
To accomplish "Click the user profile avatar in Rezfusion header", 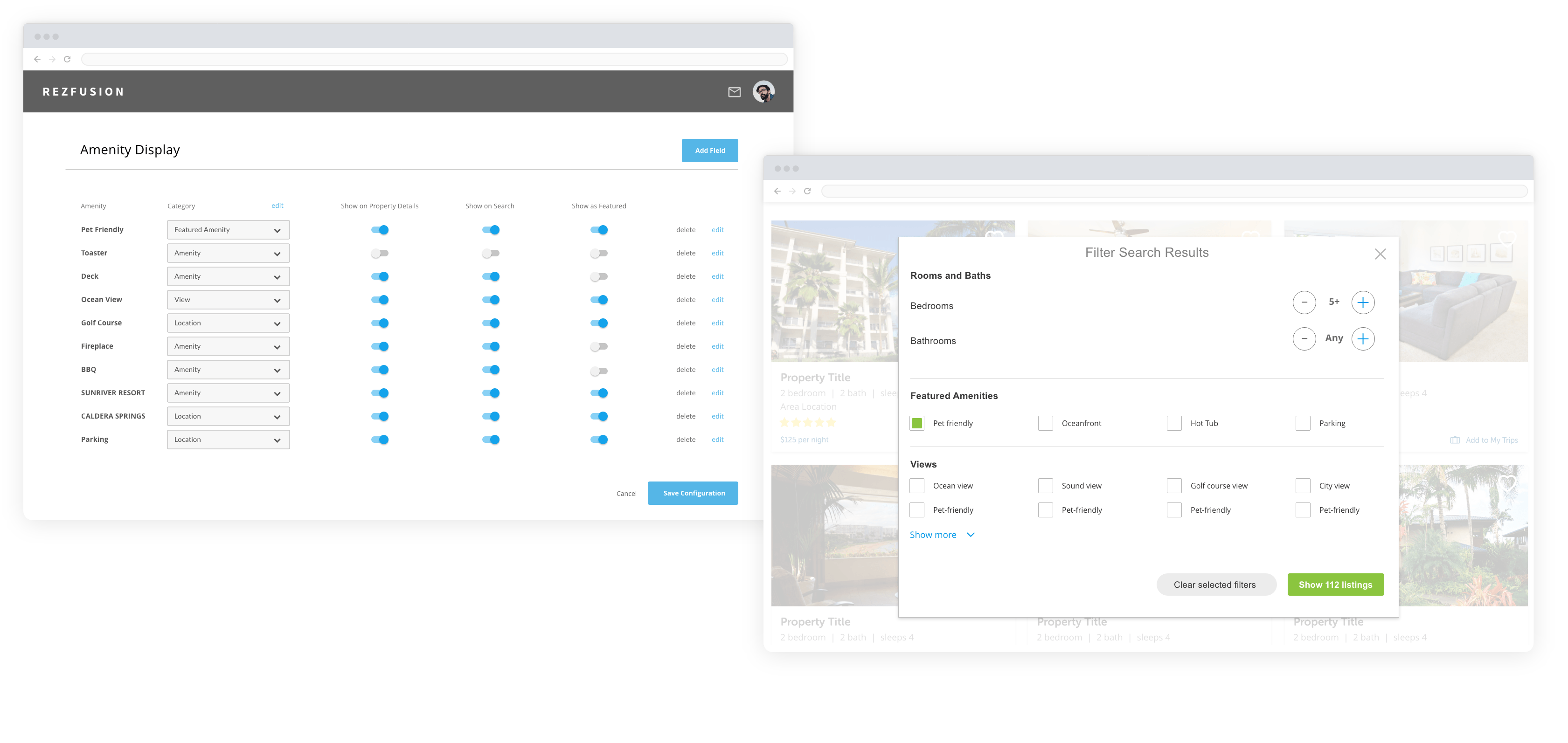I will [763, 91].
